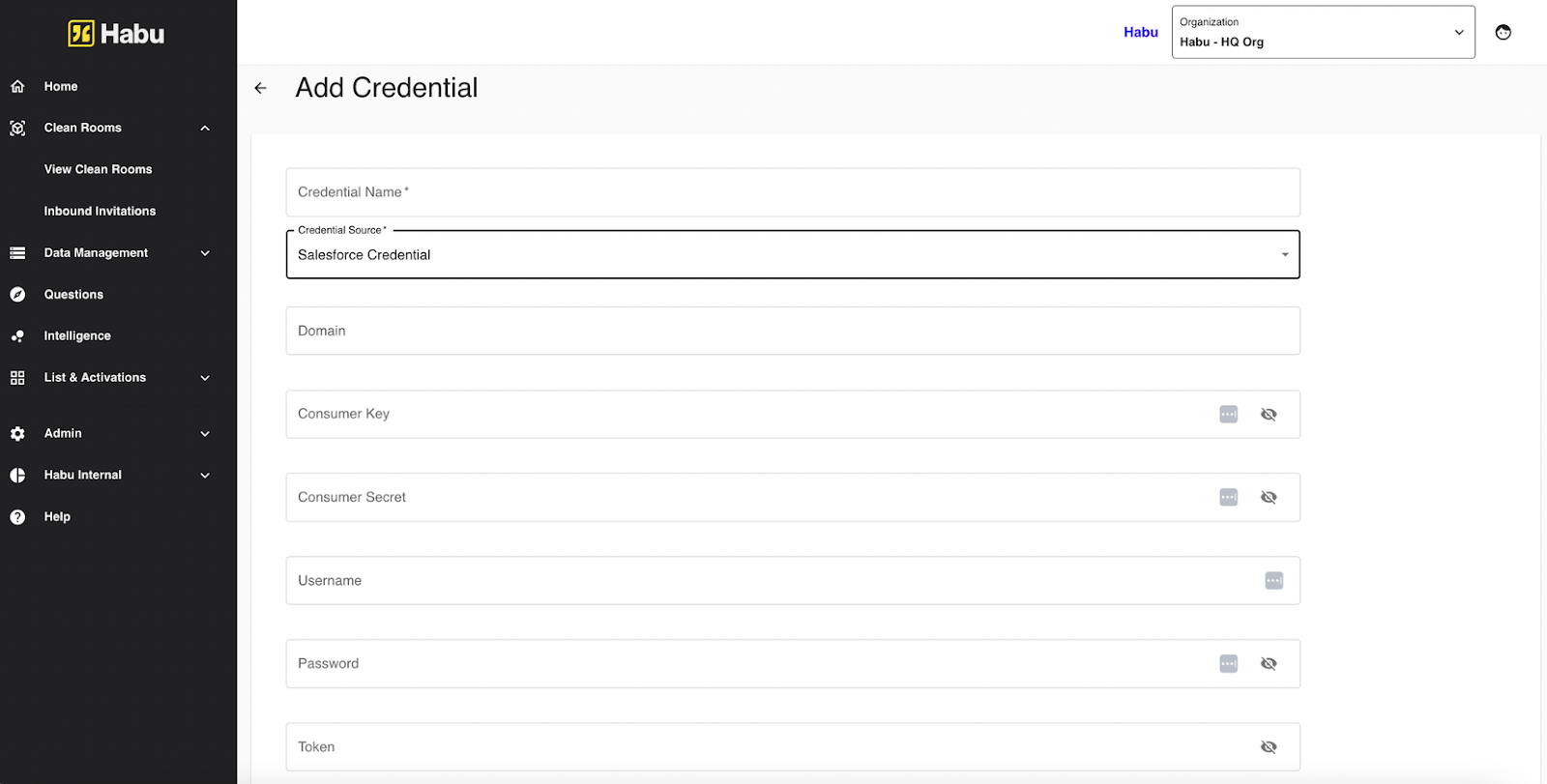1547x784 pixels.
Task: Toggle visibility of the Consumer Key field
Action: [1269, 415]
